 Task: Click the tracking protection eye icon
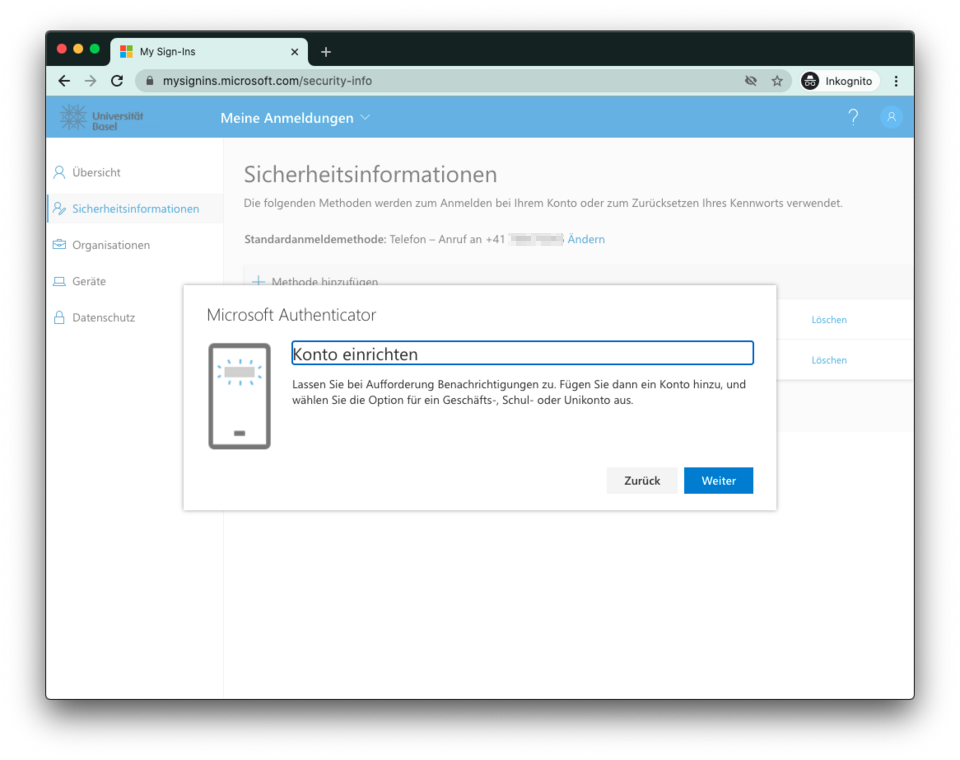751,81
